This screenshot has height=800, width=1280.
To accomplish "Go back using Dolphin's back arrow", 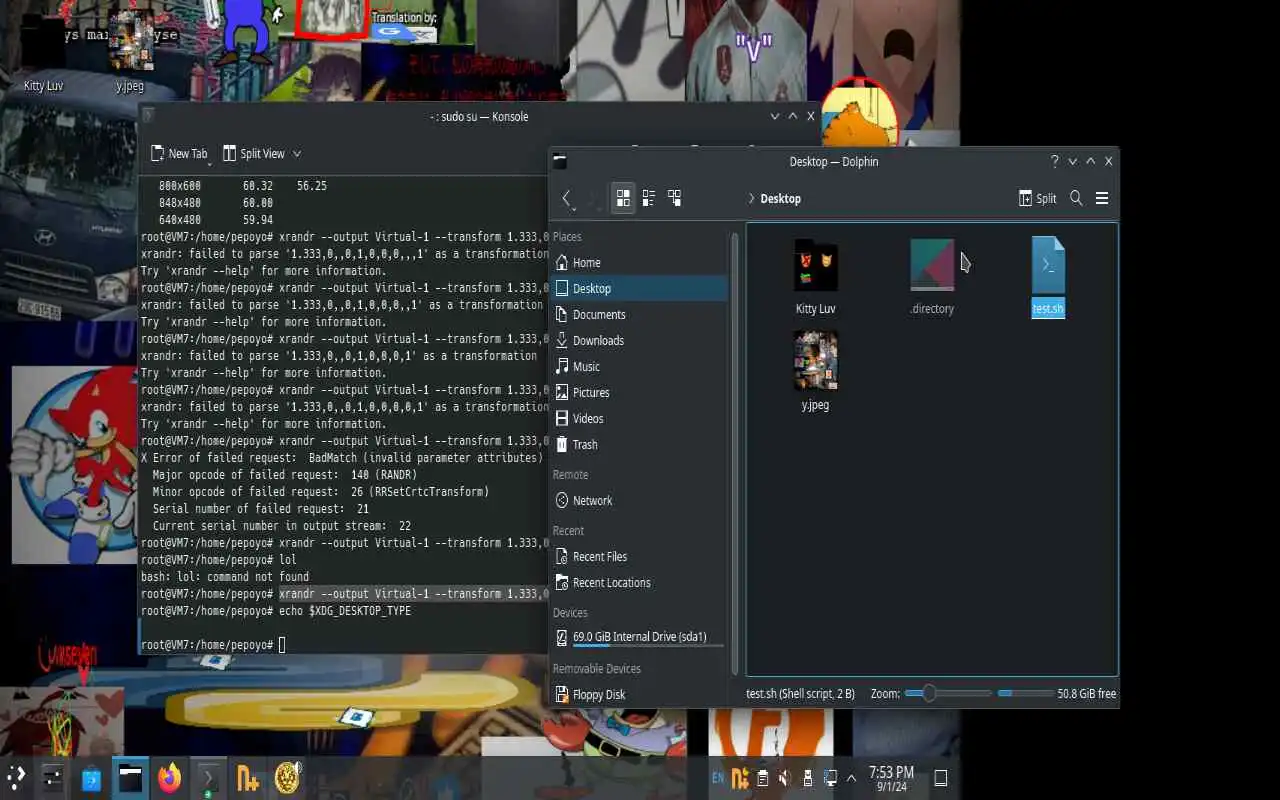I will [567, 198].
